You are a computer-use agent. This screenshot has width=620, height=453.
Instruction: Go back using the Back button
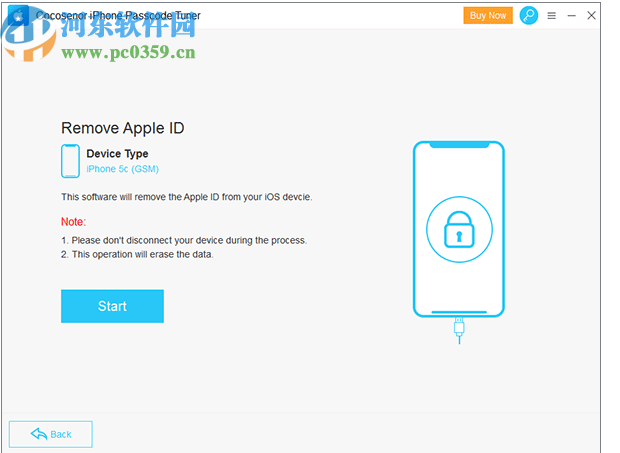point(51,434)
